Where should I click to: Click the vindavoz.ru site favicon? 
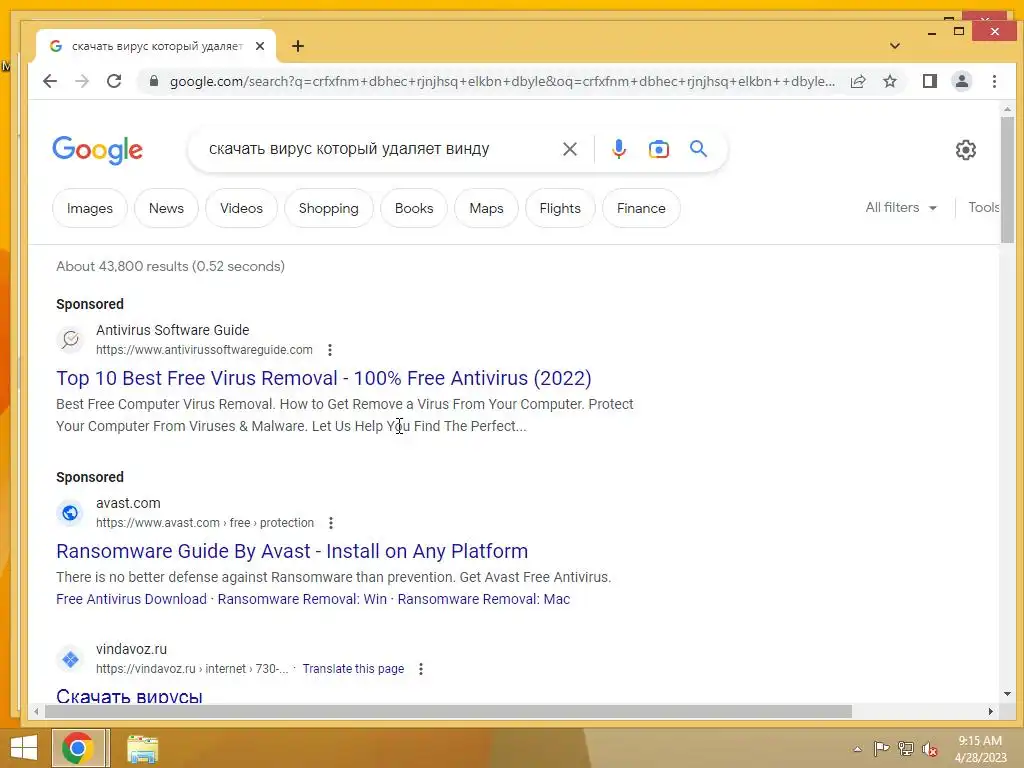[x=71, y=659]
